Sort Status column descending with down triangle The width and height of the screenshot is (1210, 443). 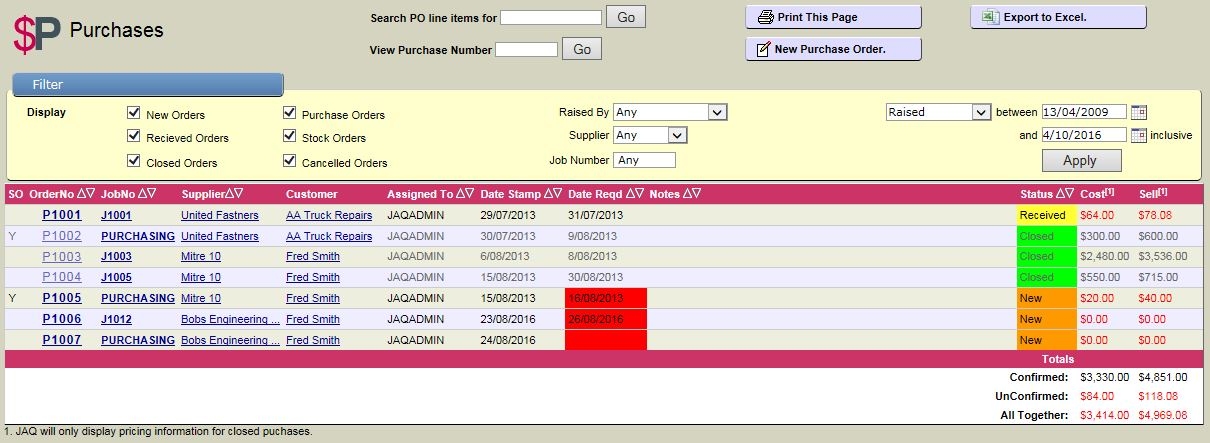coord(1071,193)
